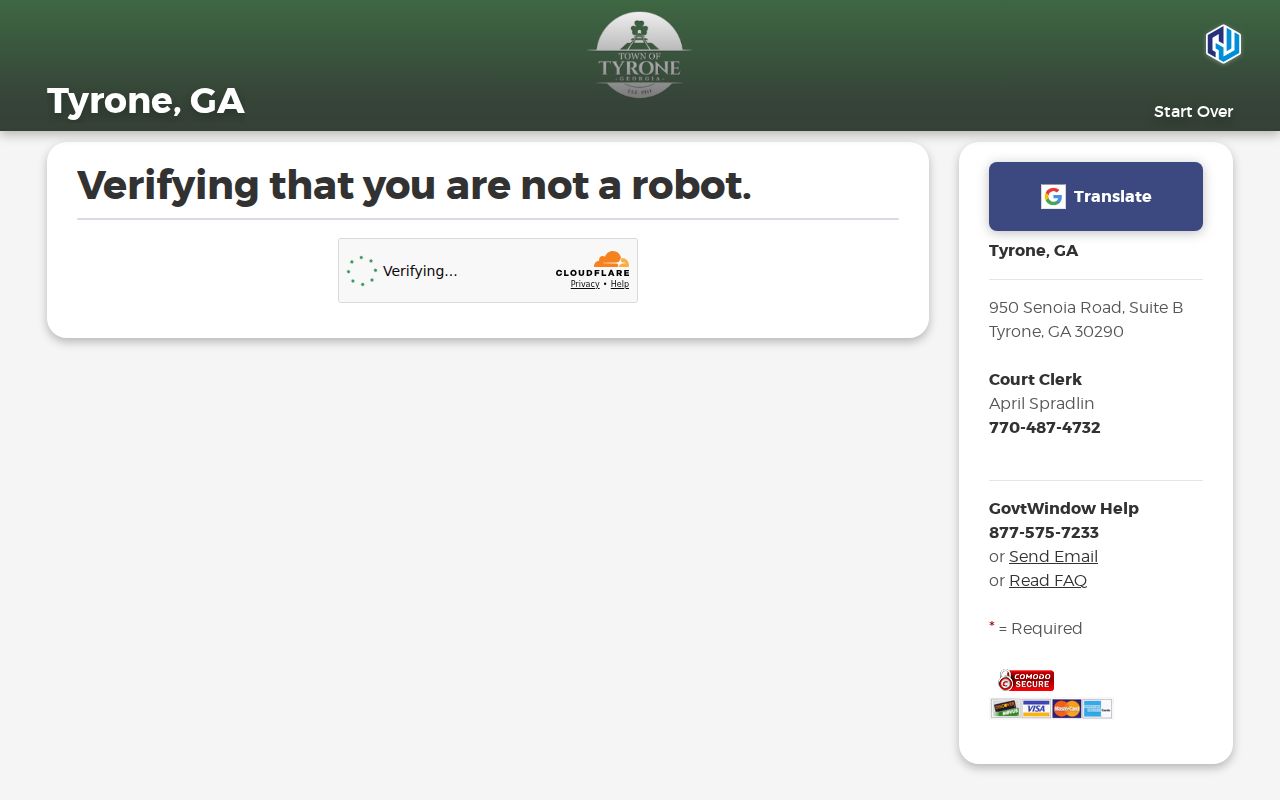Click the 'Verifying that you are not a robot.' heading
Viewport: 1280px width, 800px height.
pos(414,185)
